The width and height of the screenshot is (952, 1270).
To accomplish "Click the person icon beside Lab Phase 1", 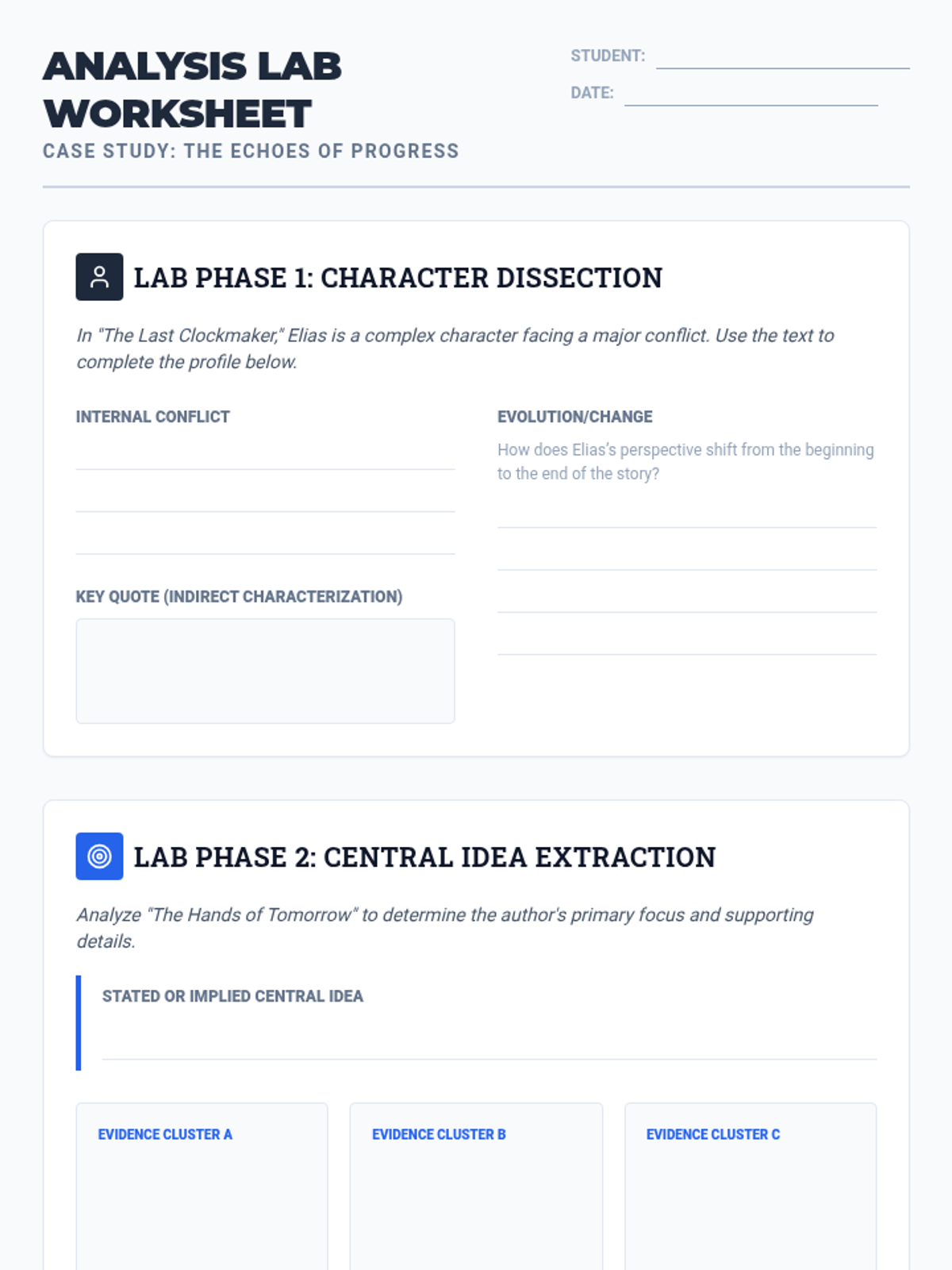I will [x=99, y=277].
